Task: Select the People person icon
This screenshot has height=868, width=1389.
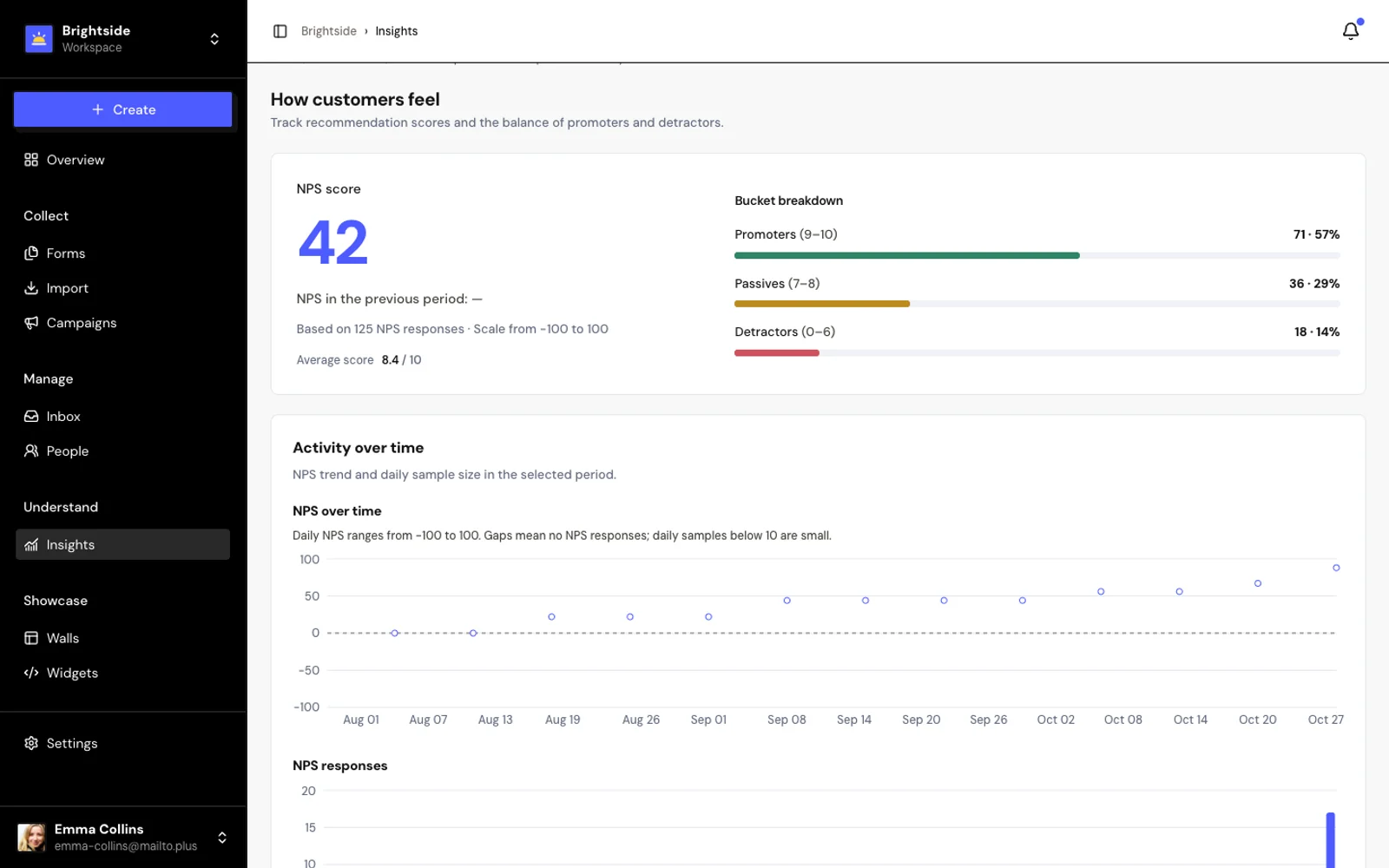Action: tap(31, 451)
